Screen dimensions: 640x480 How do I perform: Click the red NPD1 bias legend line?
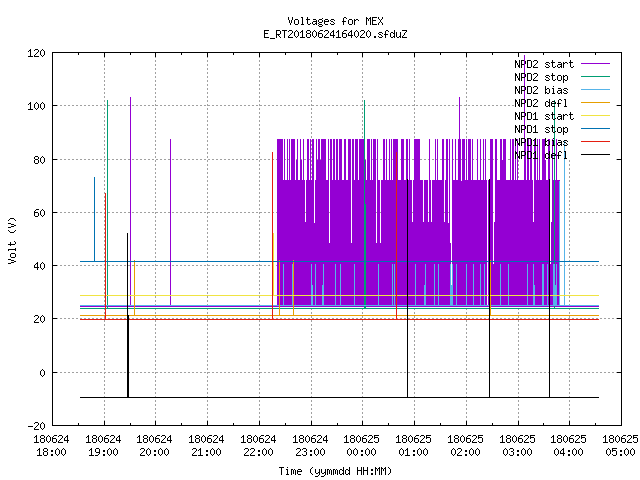click(x=595, y=142)
